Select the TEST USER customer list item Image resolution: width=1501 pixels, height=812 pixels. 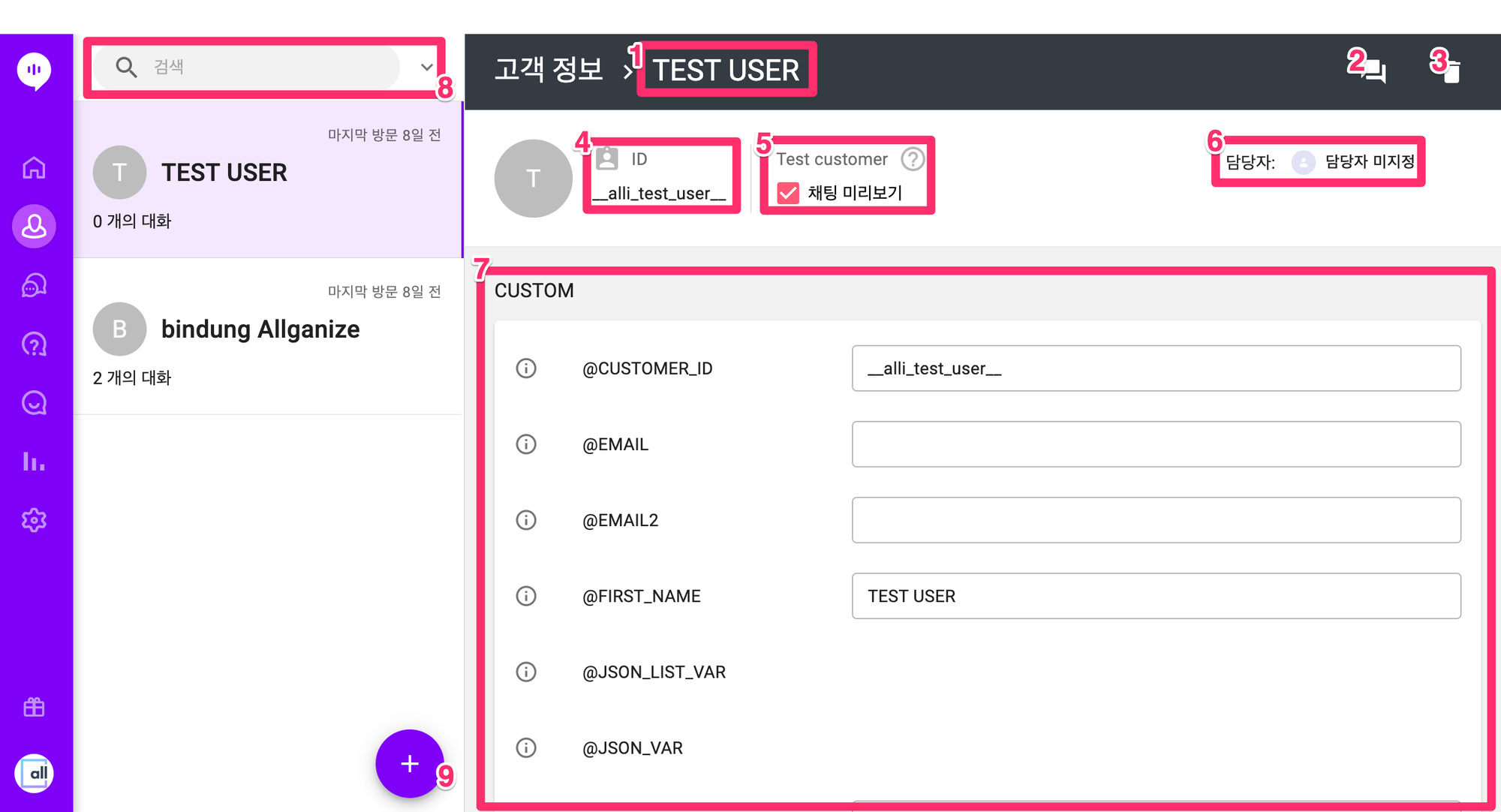(x=268, y=180)
